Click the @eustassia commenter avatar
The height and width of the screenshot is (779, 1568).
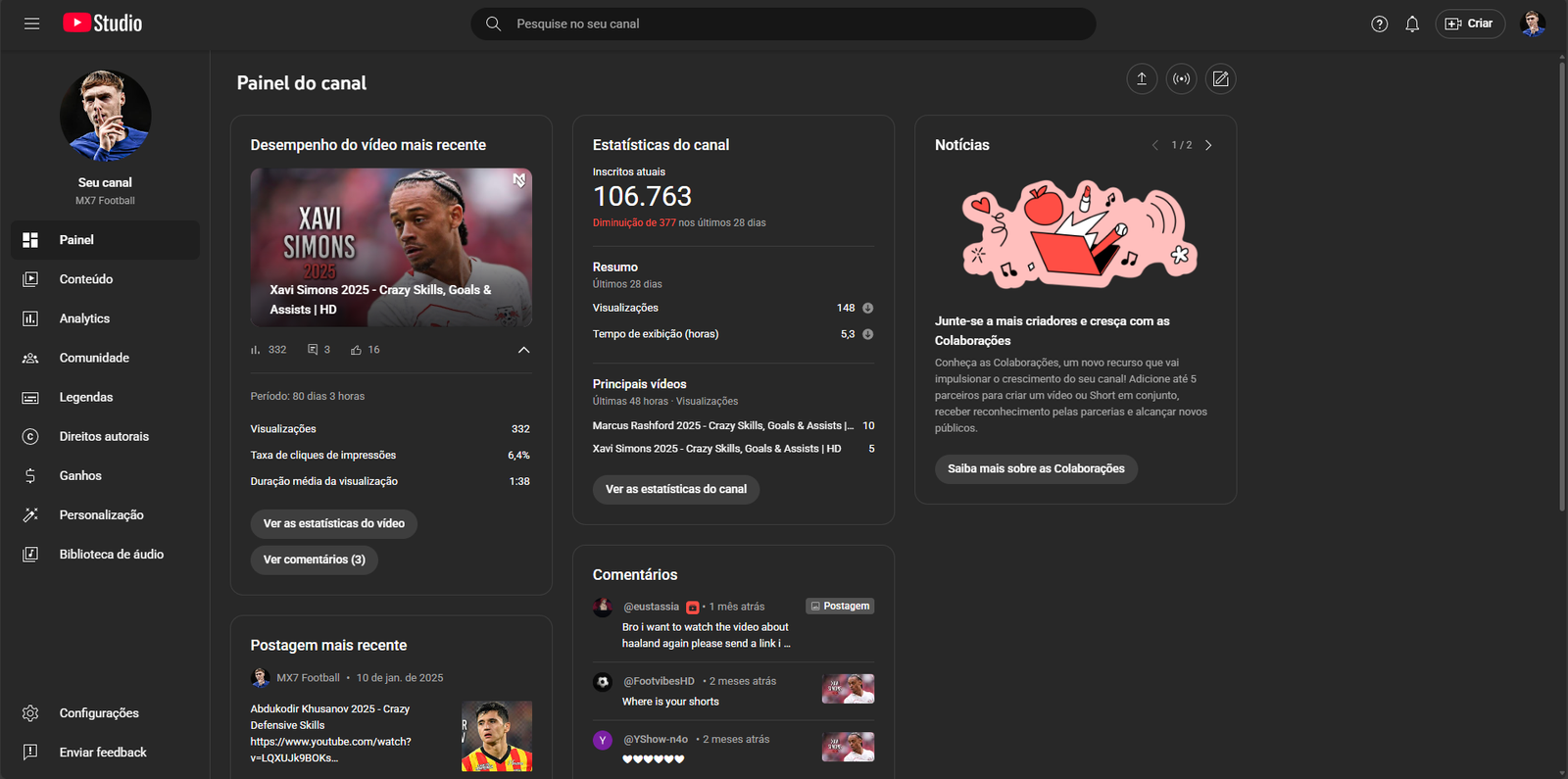pos(603,608)
